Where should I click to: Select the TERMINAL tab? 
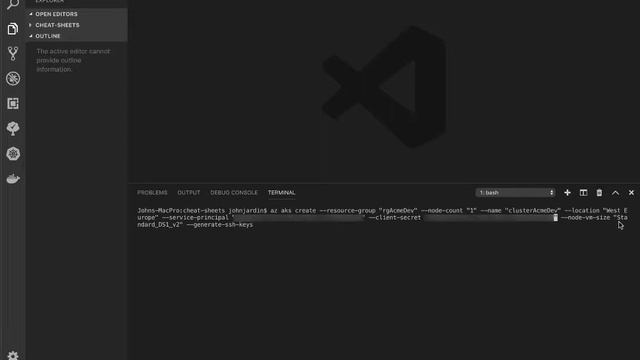(282, 193)
